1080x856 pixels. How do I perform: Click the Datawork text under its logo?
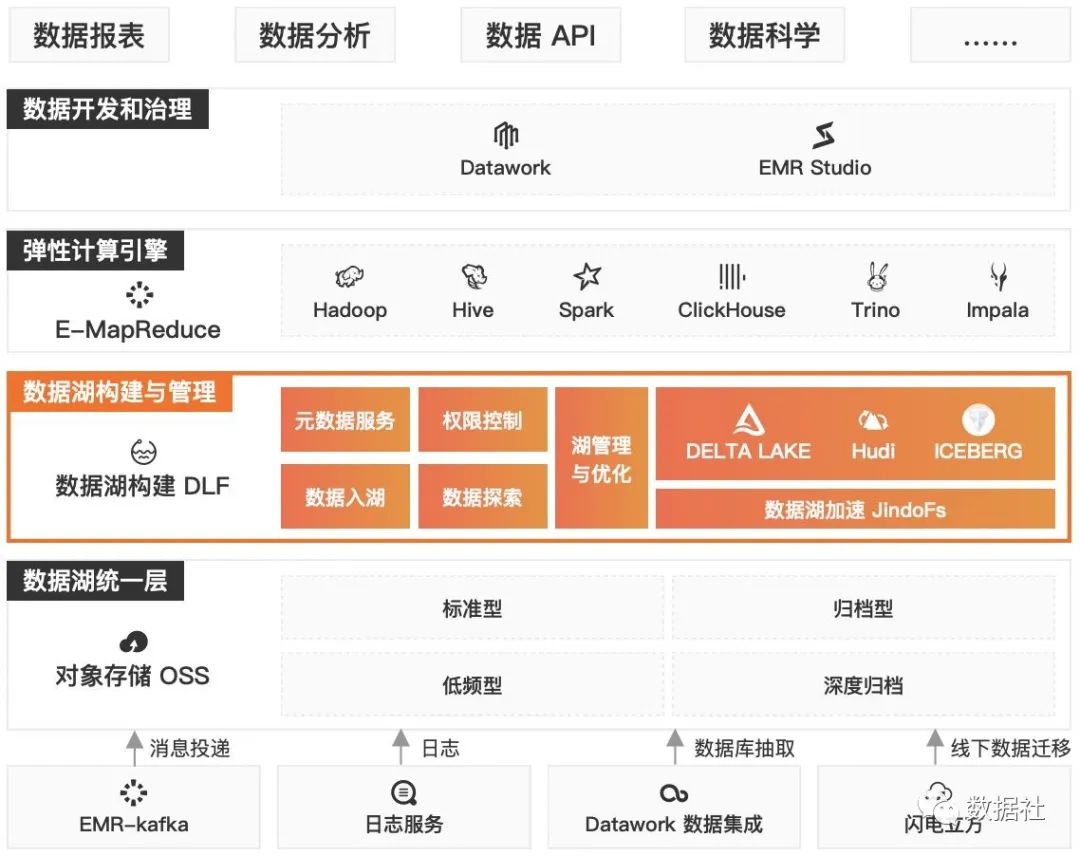(x=506, y=167)
